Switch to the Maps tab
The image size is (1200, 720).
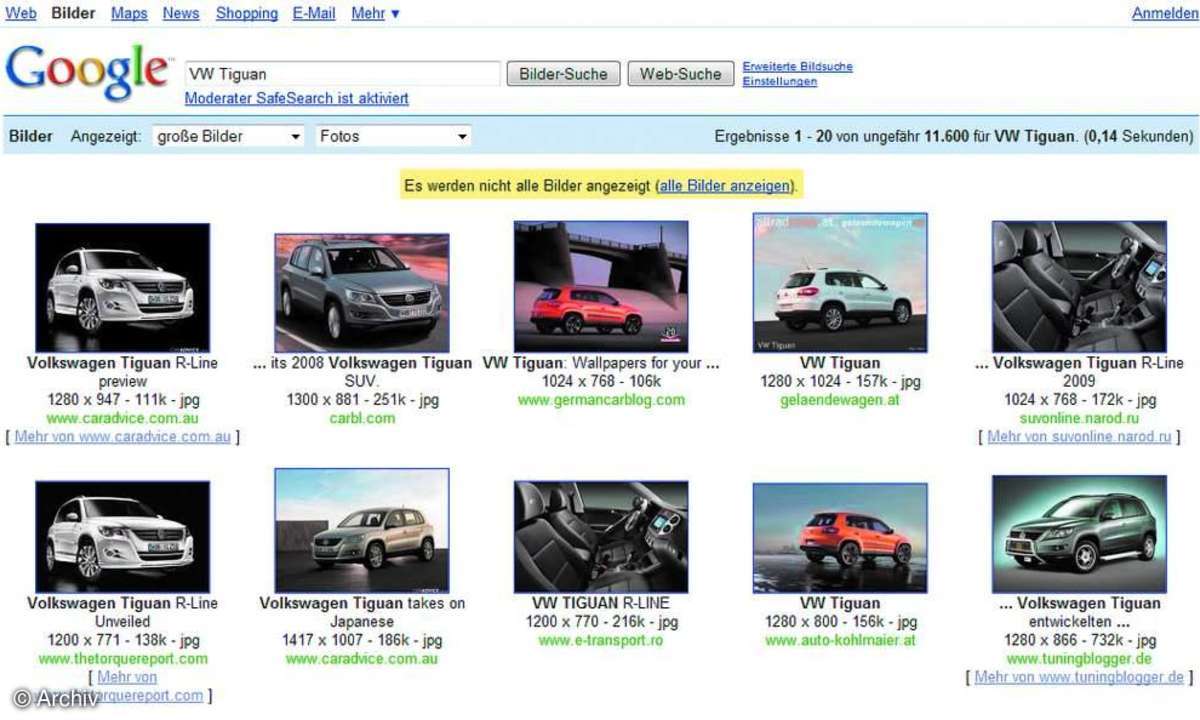click(129, 13)
